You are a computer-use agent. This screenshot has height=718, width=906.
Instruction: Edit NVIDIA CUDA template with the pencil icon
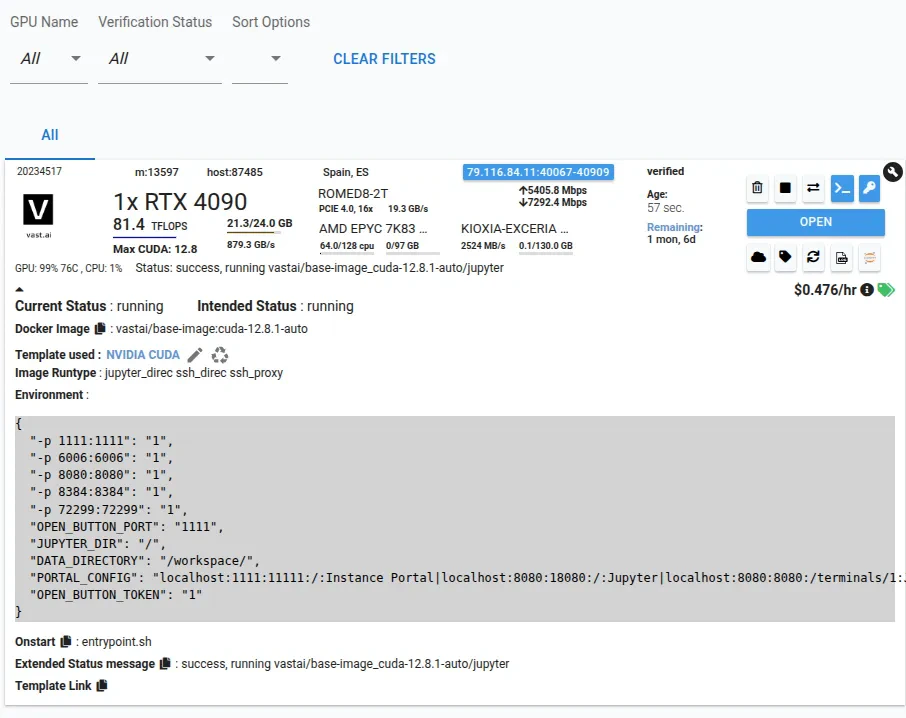pos(194,354)
